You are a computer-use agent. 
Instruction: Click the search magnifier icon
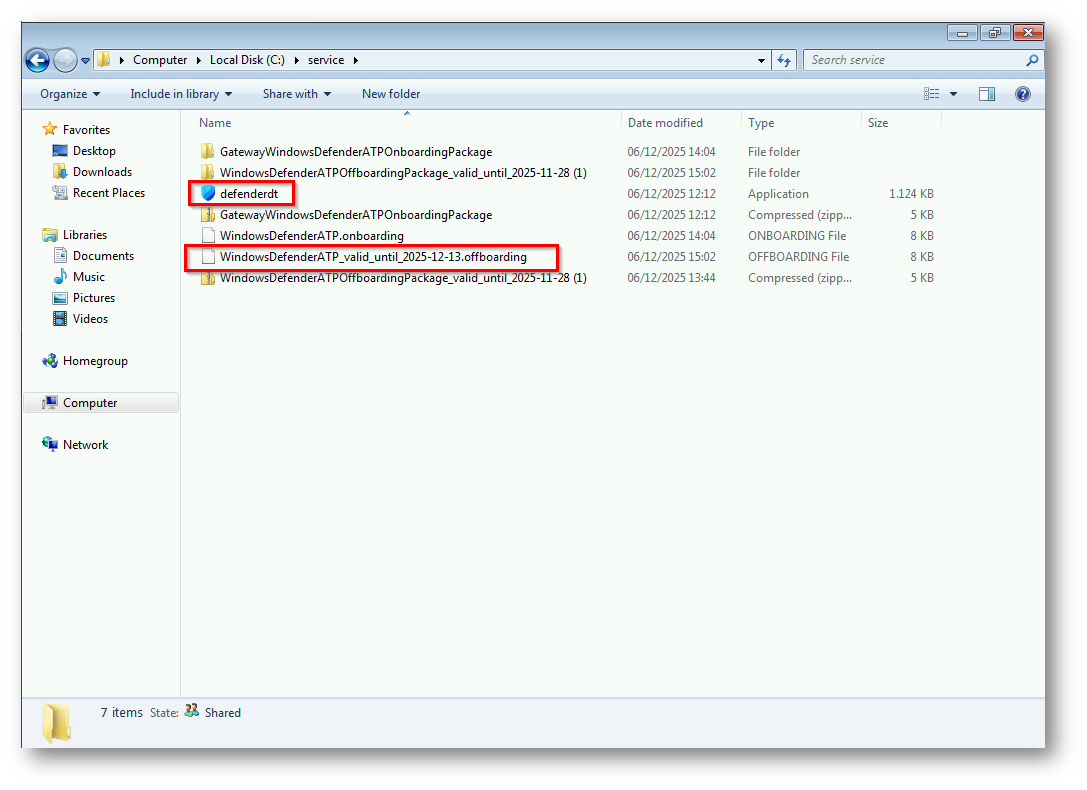click(1032, 60)
